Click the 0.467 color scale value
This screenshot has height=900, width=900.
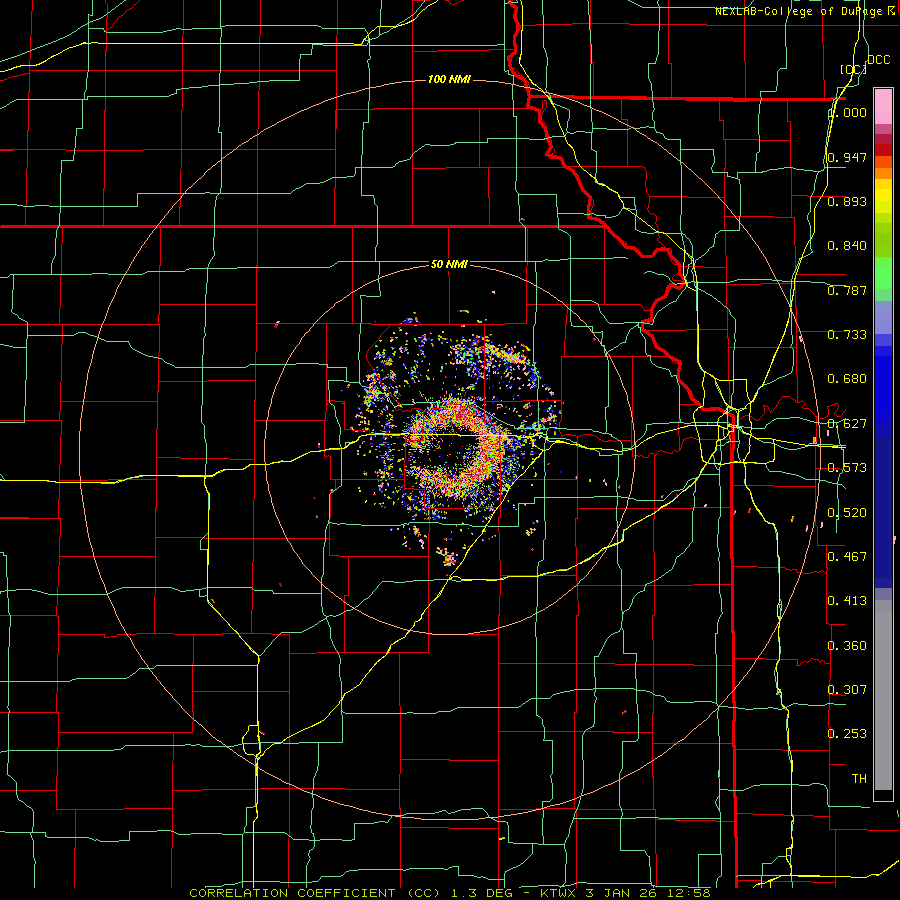(847, 557)
